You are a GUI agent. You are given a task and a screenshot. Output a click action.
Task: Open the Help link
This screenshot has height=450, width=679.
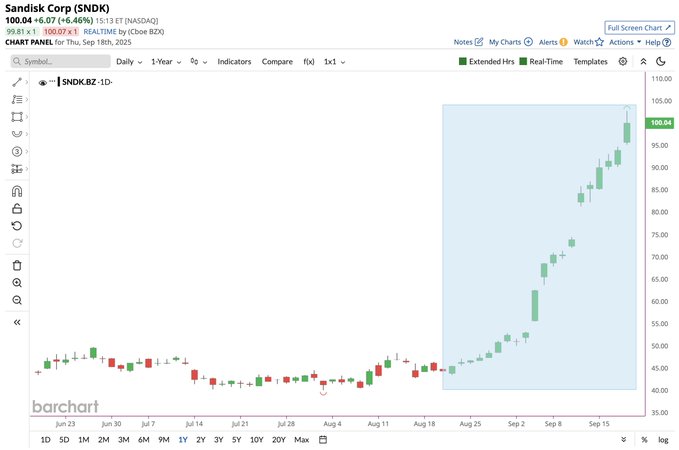658,42
